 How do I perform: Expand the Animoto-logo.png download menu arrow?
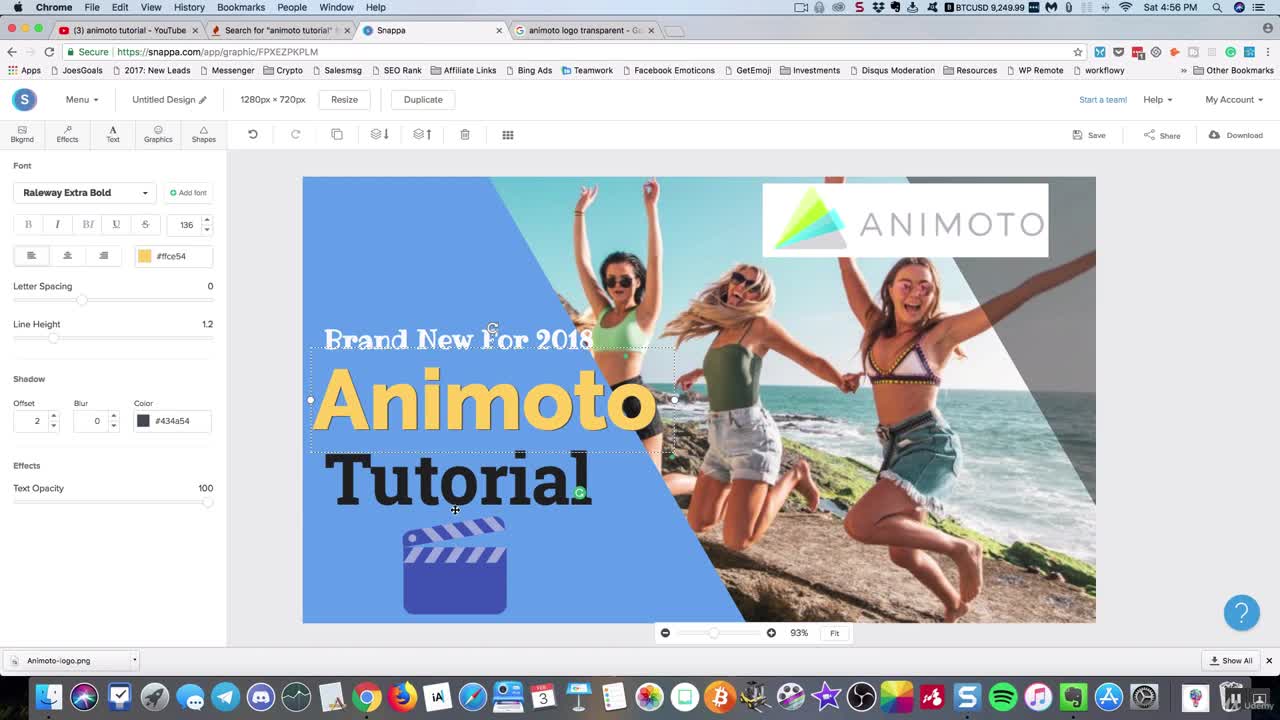tap(134, 660)
